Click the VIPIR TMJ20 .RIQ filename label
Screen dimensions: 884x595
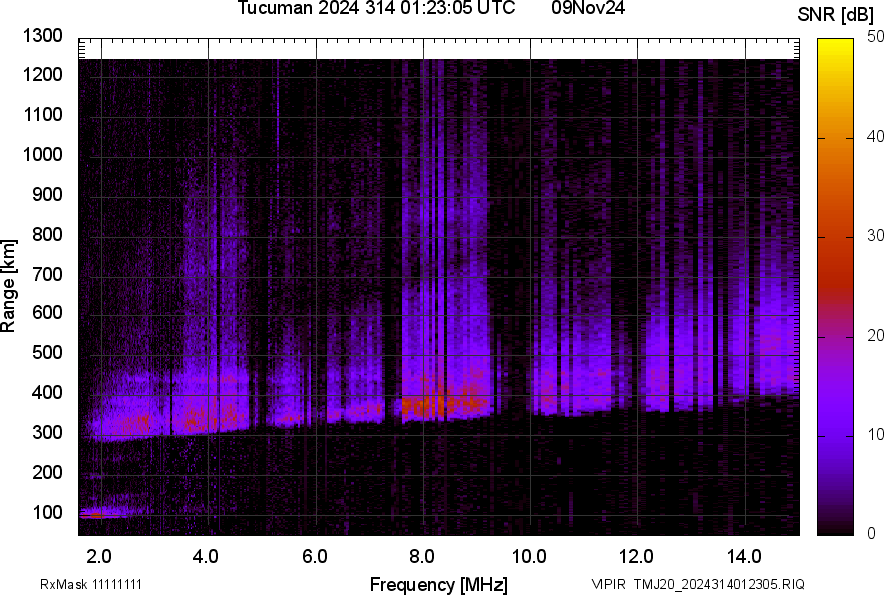[x=698, y=584]
